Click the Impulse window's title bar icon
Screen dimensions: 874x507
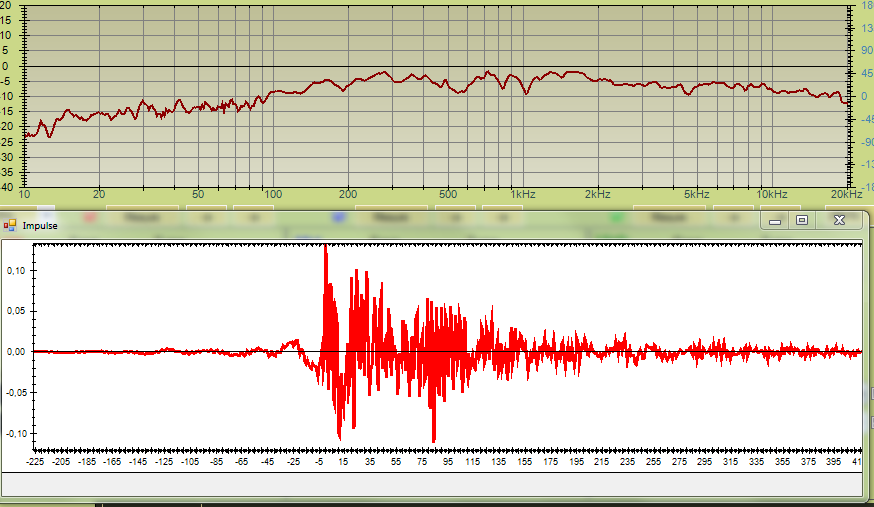tap(9, 226)
